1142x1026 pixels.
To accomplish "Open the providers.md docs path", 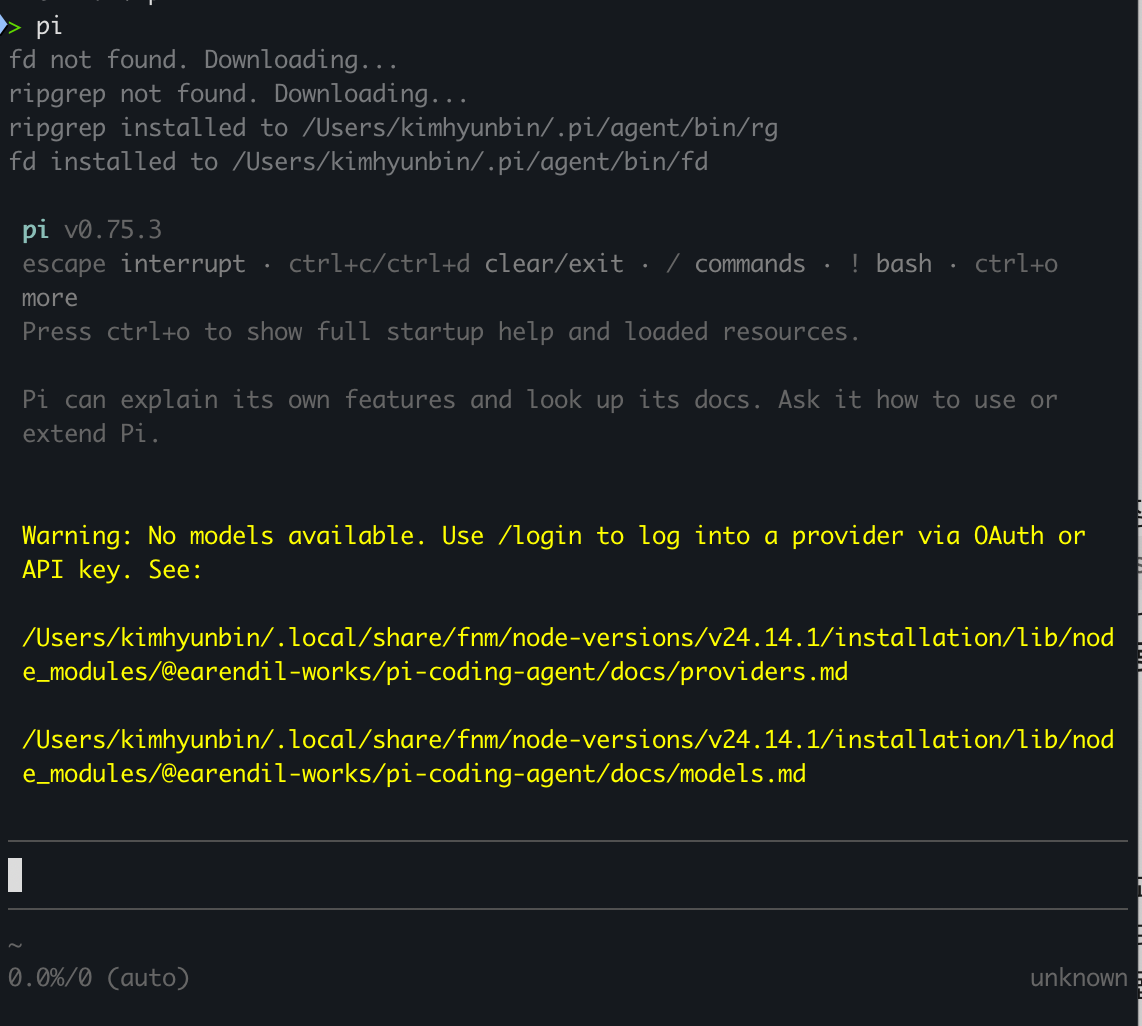I will point(568,654).
